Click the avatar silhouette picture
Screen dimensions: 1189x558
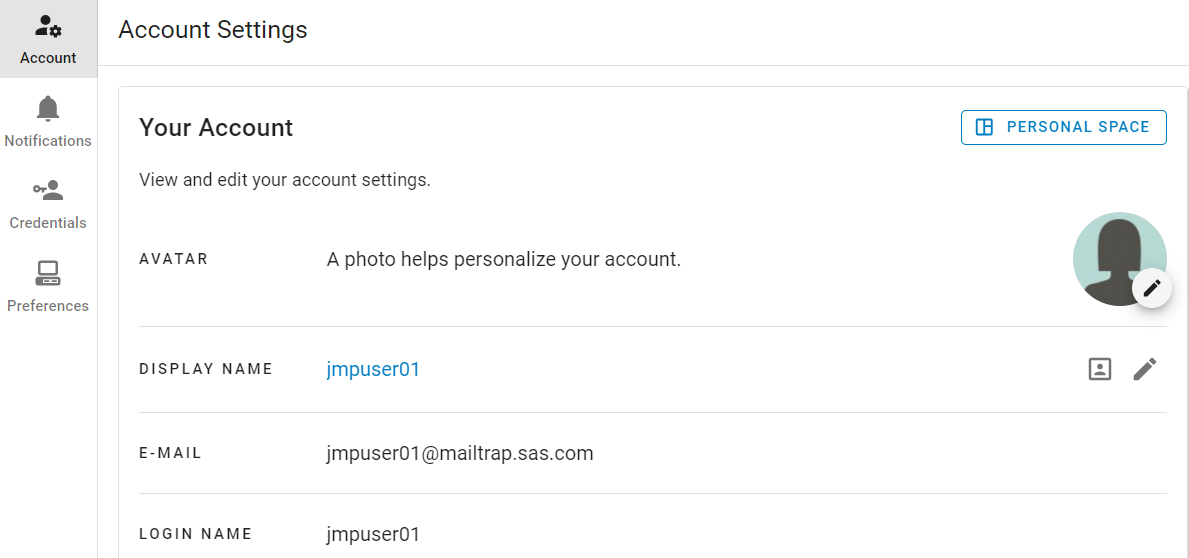(x=1112, y=254)
